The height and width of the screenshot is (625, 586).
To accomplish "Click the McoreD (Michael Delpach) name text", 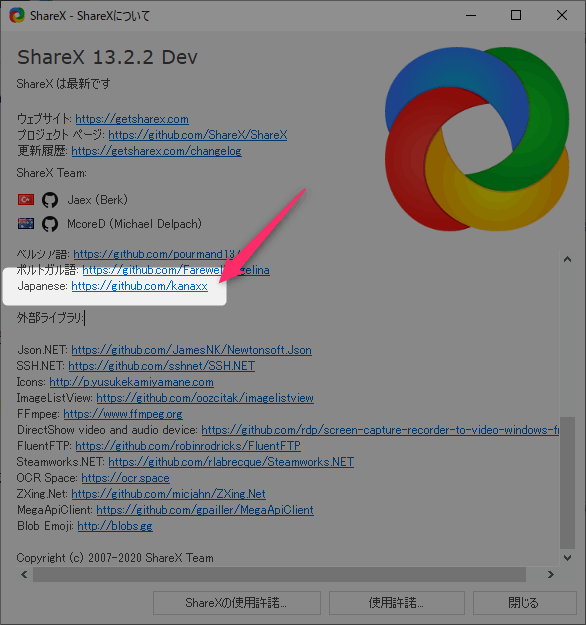I will 134,224.
